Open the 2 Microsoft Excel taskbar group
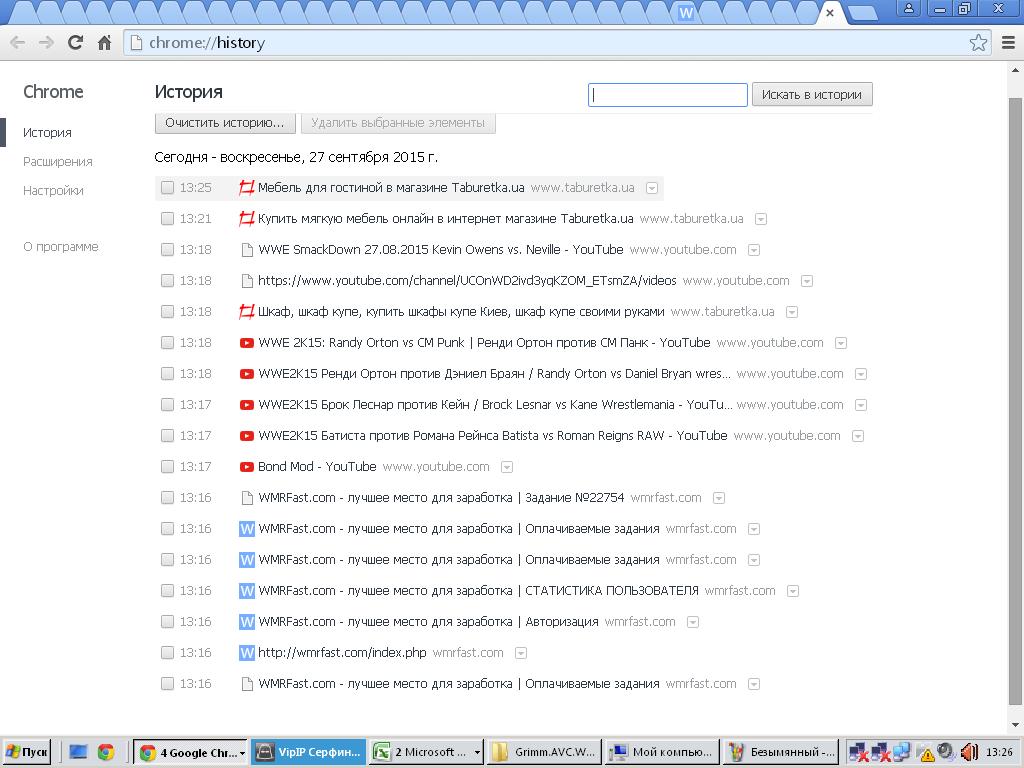1024x768 pixels. [427, 752]
